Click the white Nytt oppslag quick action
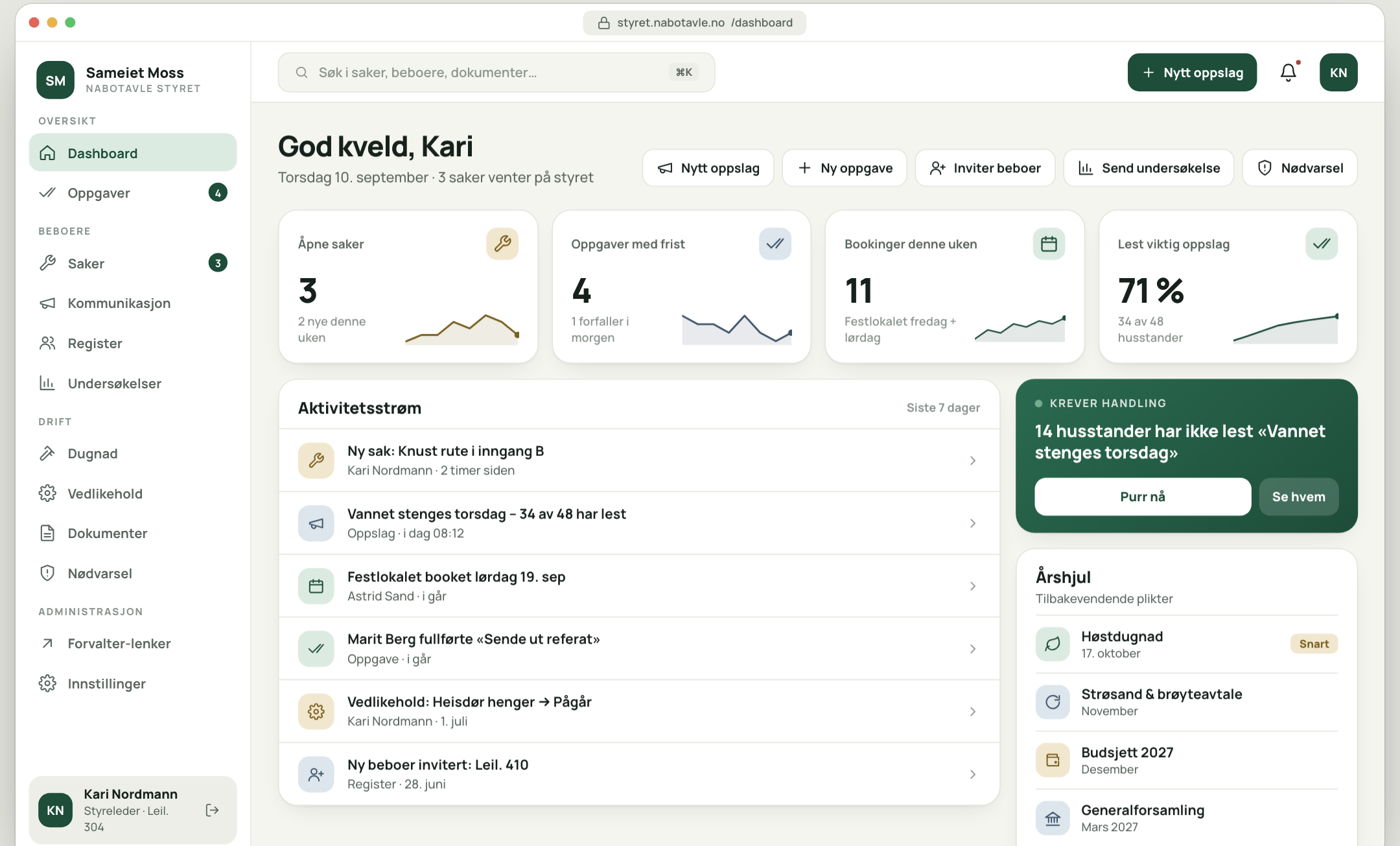The height and width of the screenshot is (846, 1400). (708, 168)
